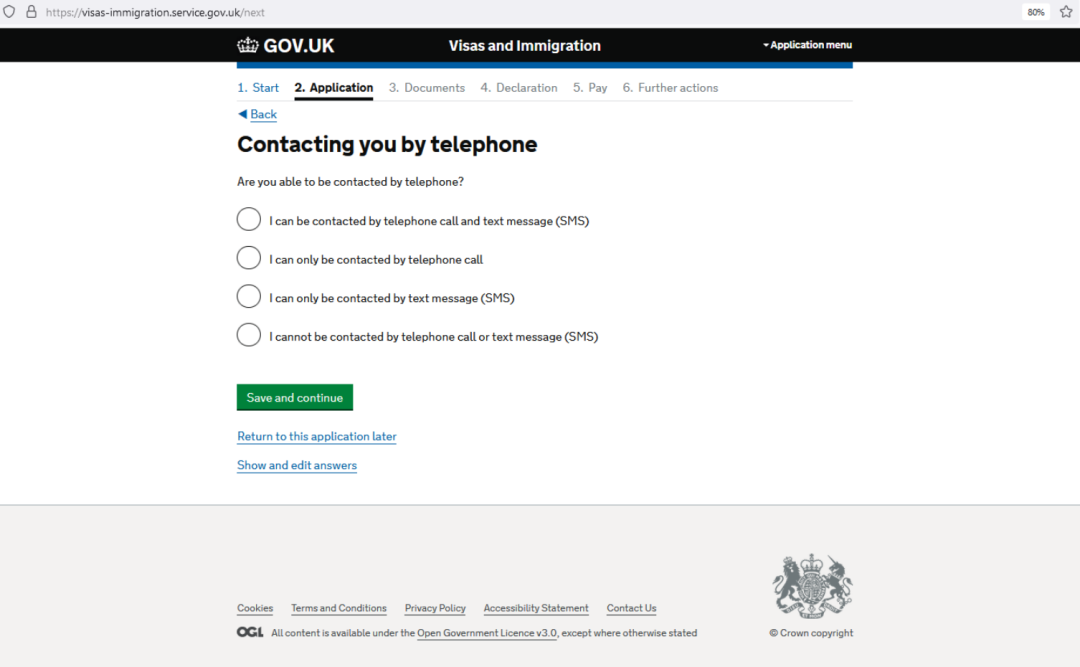Click the GOV.UK crown logo
The width and height of the screenshot is (1080, 667).
click(247, 45)
